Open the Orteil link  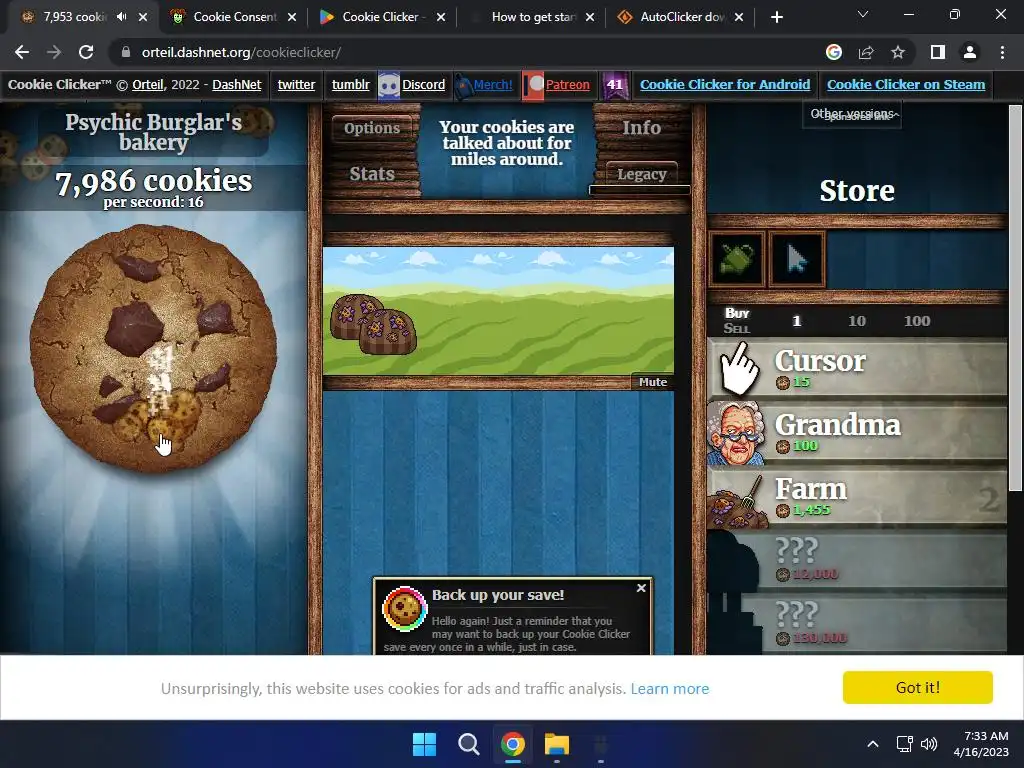148,84
